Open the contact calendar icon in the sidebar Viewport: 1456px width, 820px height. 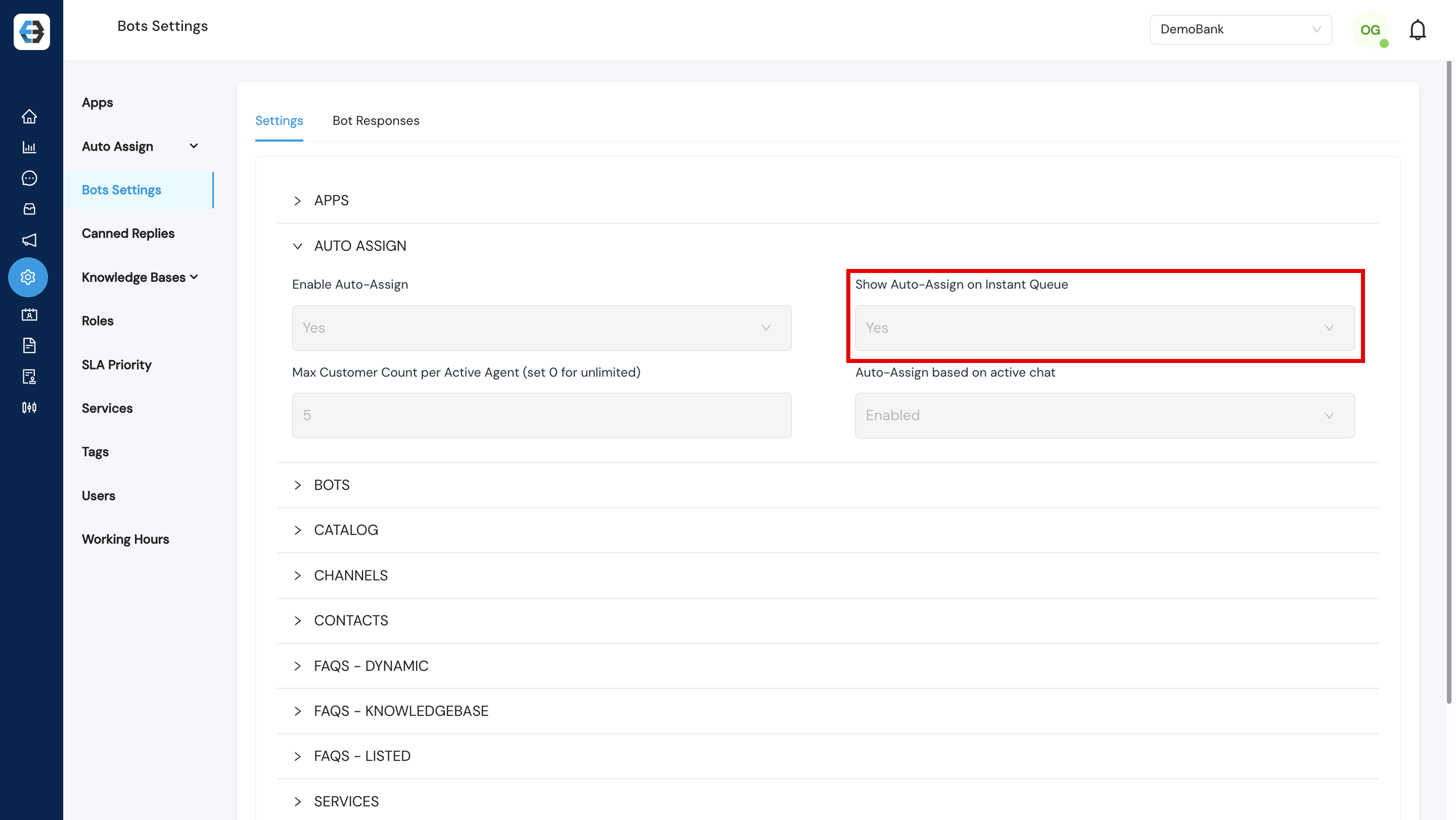[x=29, y=315]
